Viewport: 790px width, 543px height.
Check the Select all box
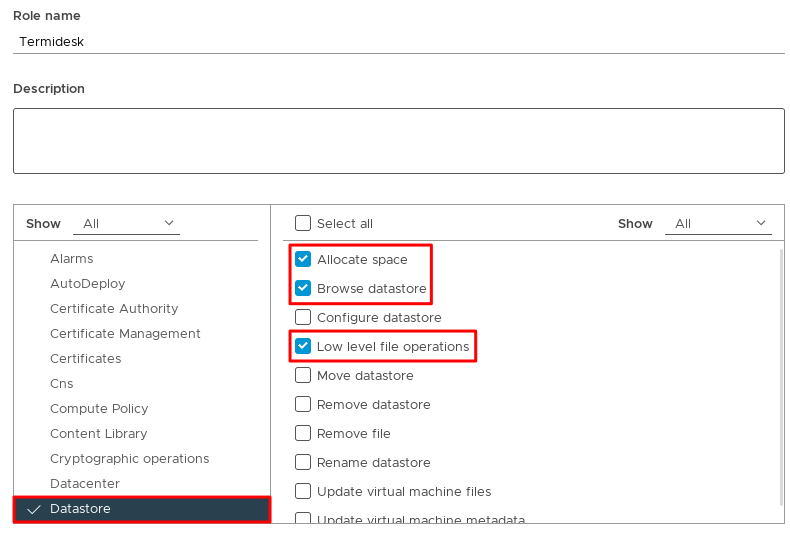(x=303, y=224)
